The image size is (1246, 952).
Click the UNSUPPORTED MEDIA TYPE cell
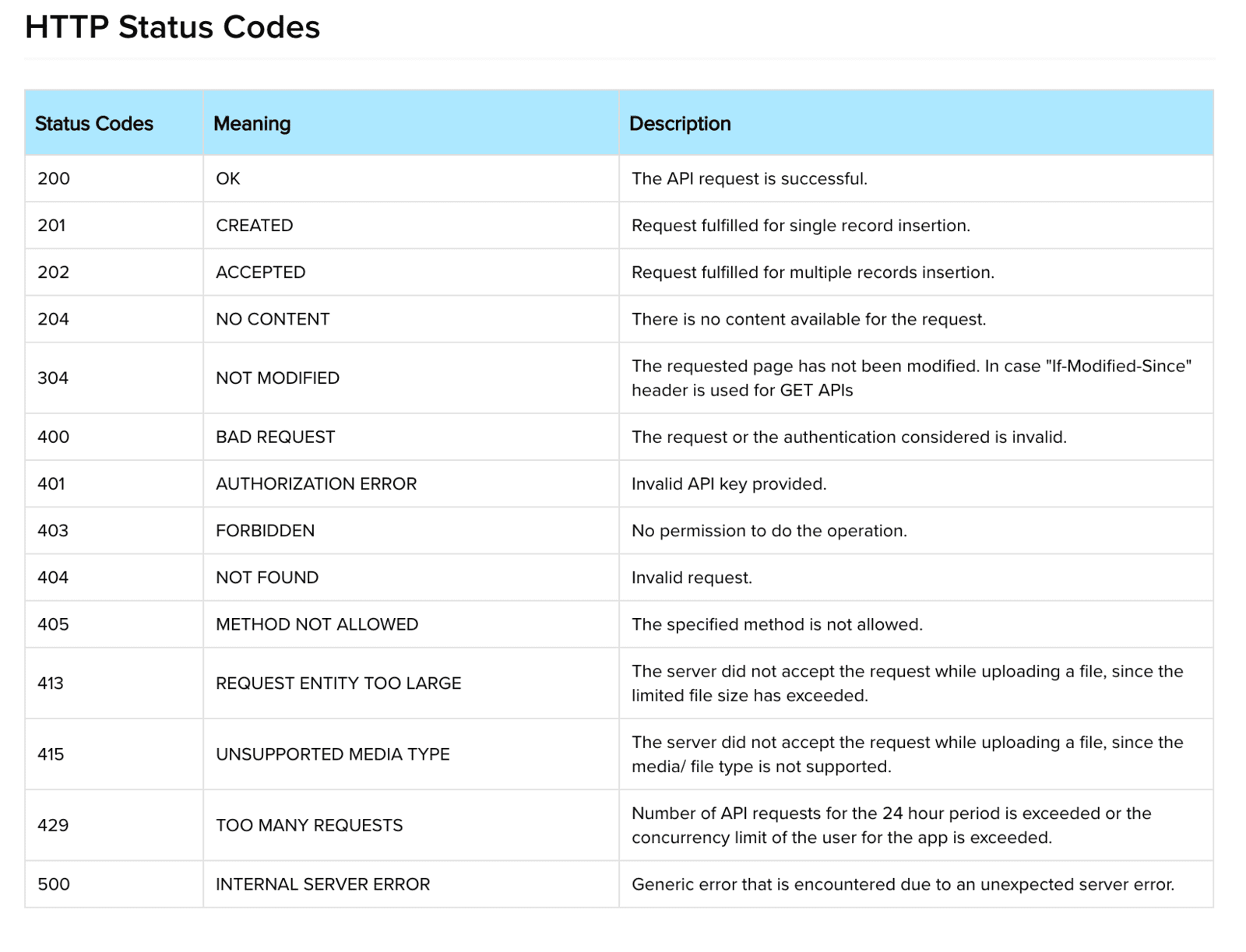pos(333,754)
